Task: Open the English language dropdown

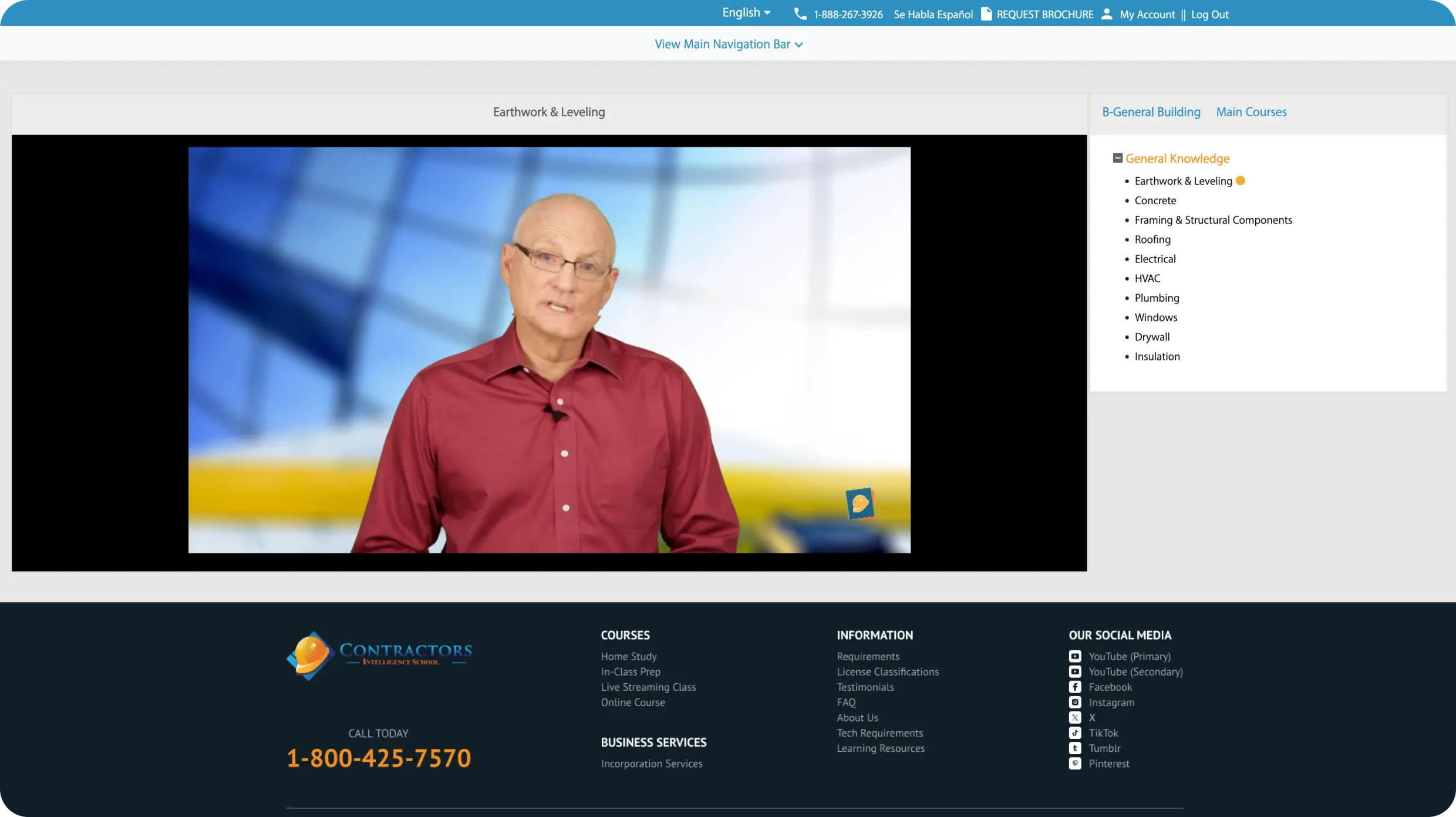Action: [746, 12]
